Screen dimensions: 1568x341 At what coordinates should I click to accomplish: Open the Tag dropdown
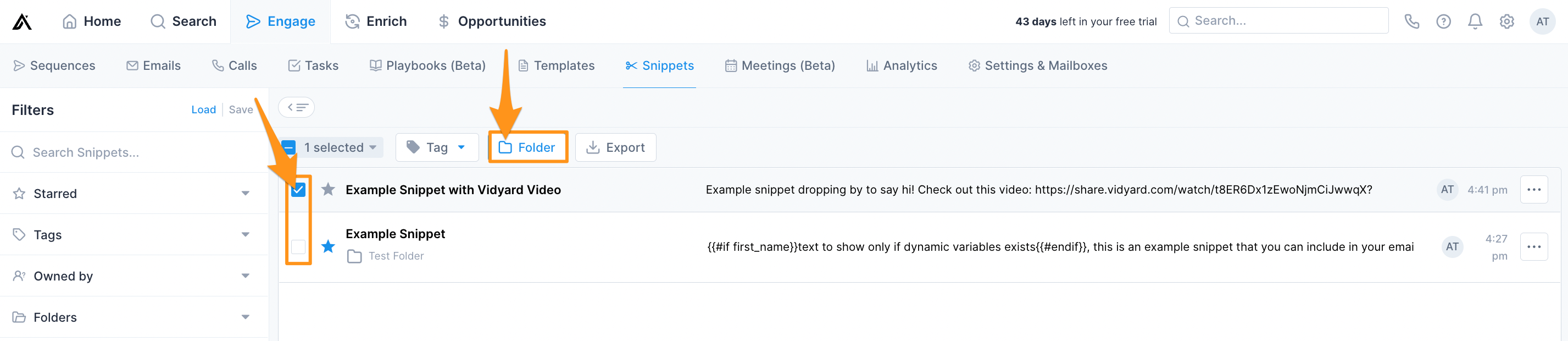(x=436, y=147)
